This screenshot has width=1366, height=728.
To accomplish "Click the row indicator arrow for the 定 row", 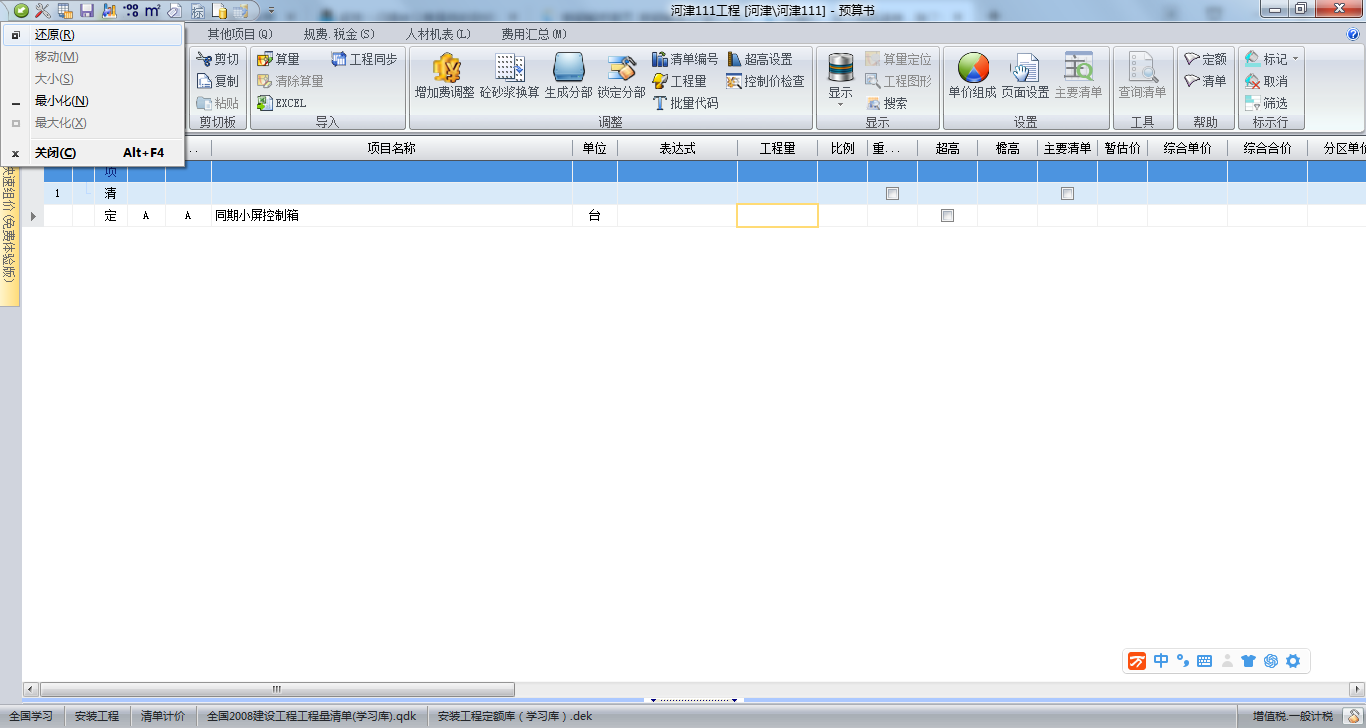I will pyautogui.click(x=33, y=216).
